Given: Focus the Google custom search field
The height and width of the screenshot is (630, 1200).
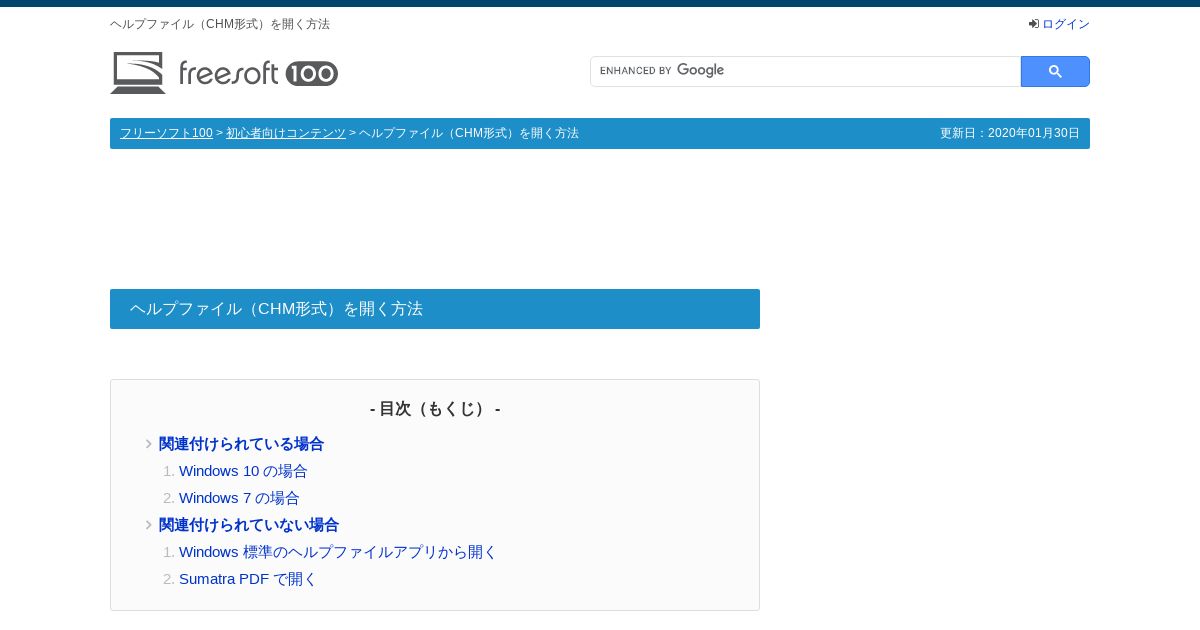Looking at the screenshot, I should click(805, 71).
